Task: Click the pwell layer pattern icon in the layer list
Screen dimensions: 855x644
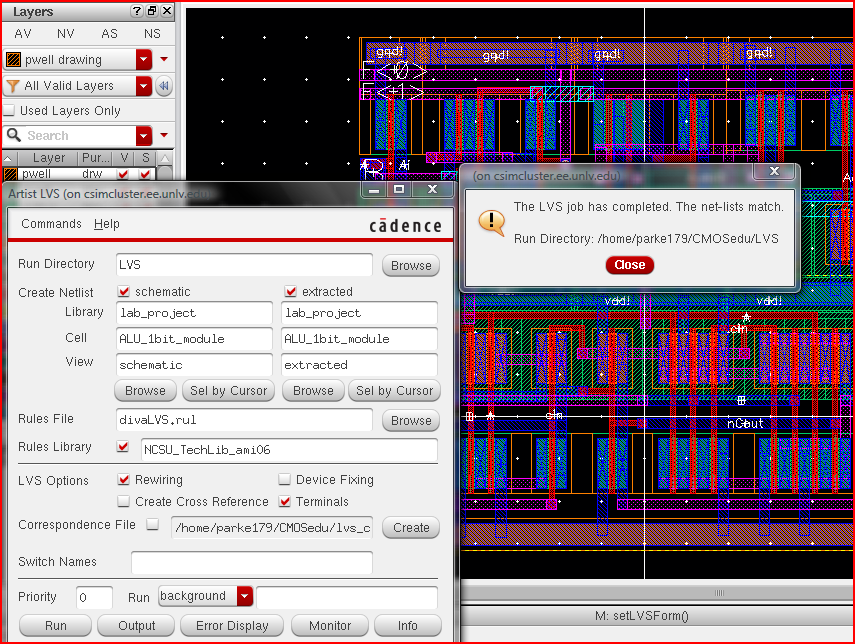Action: (11, 174)
